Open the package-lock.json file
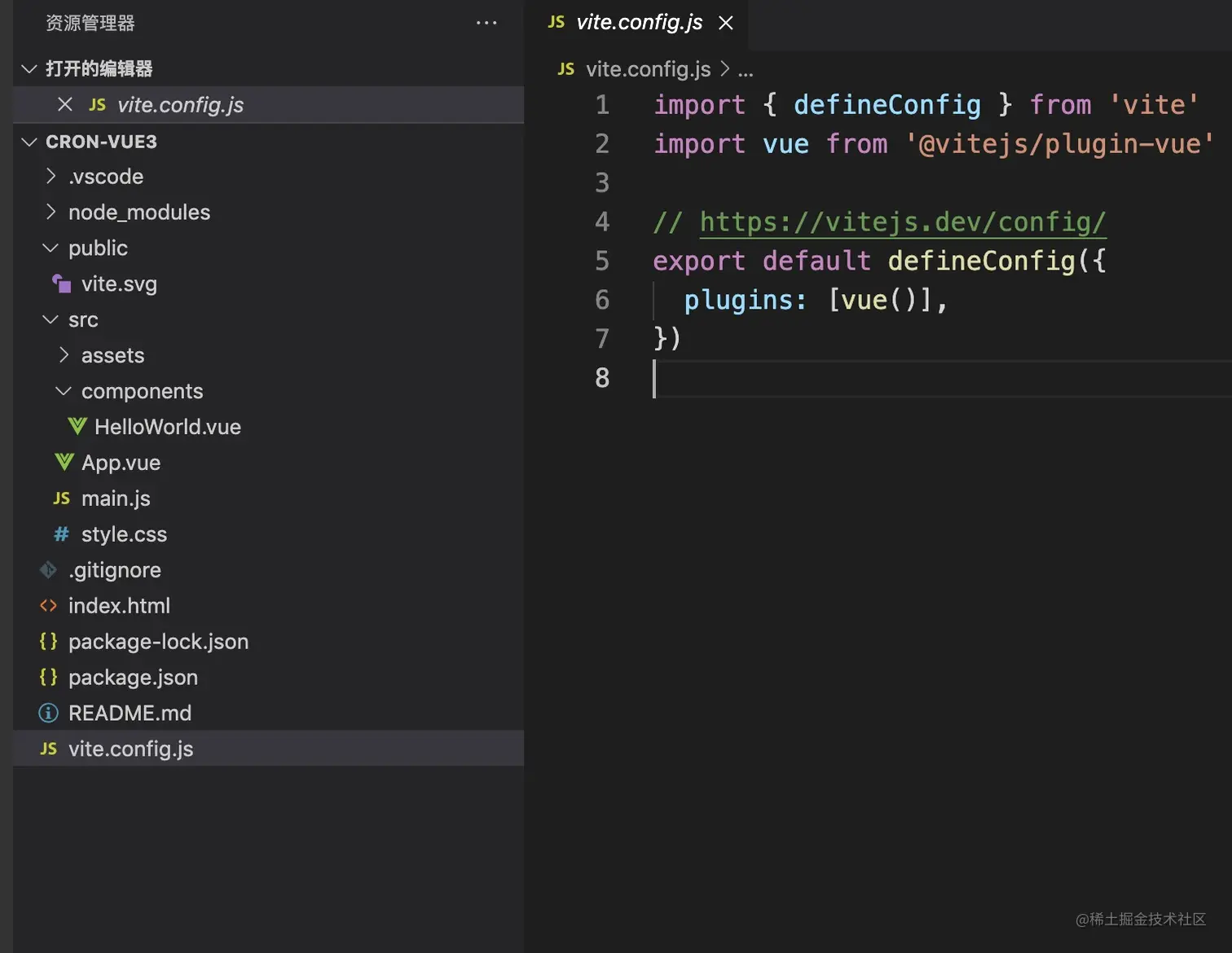Screen dimensions: 1232x953 coord(268,642)
